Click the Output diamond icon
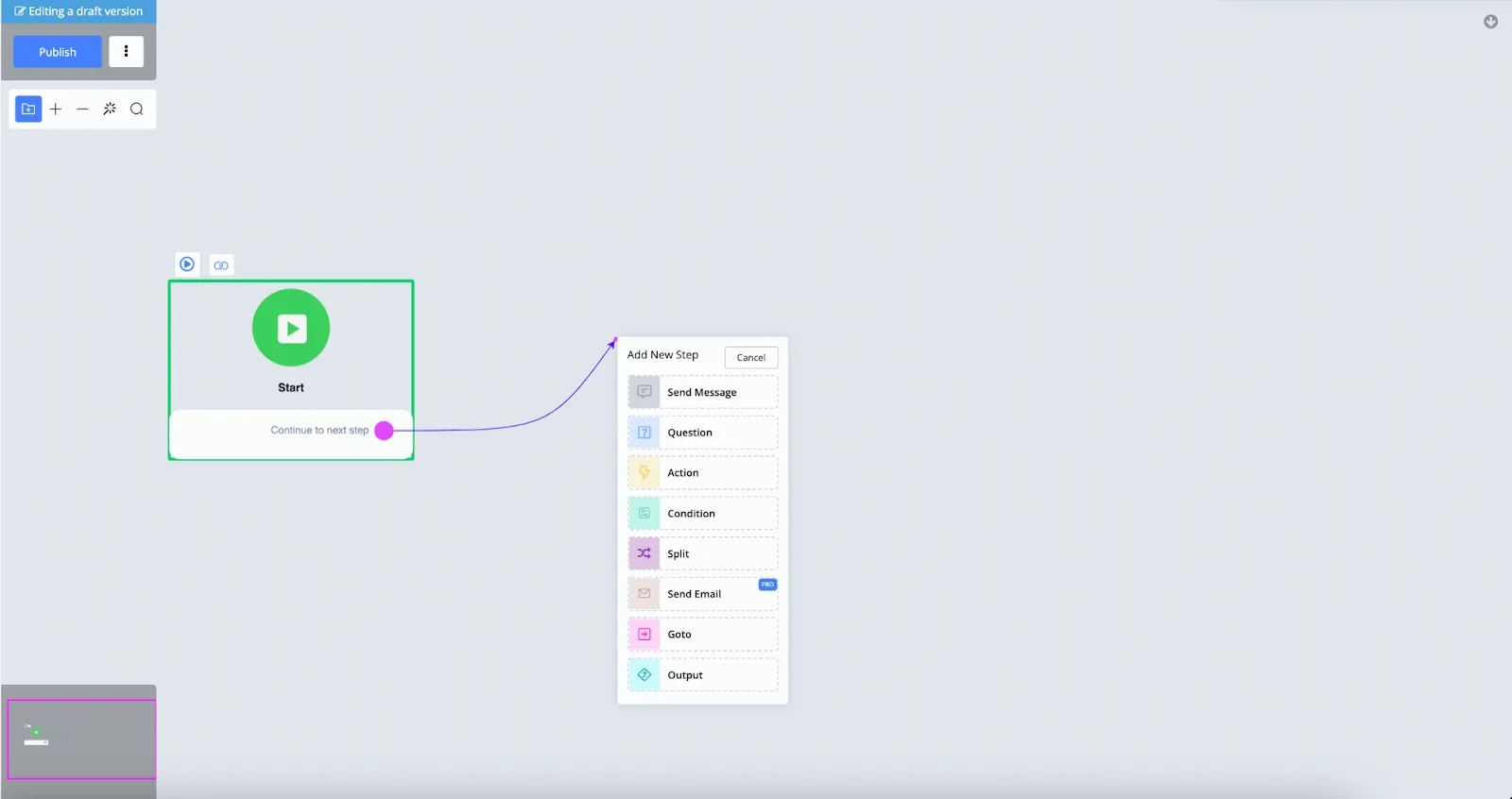The height and width of the screenshot is (799, 1512). coord(644,675)
